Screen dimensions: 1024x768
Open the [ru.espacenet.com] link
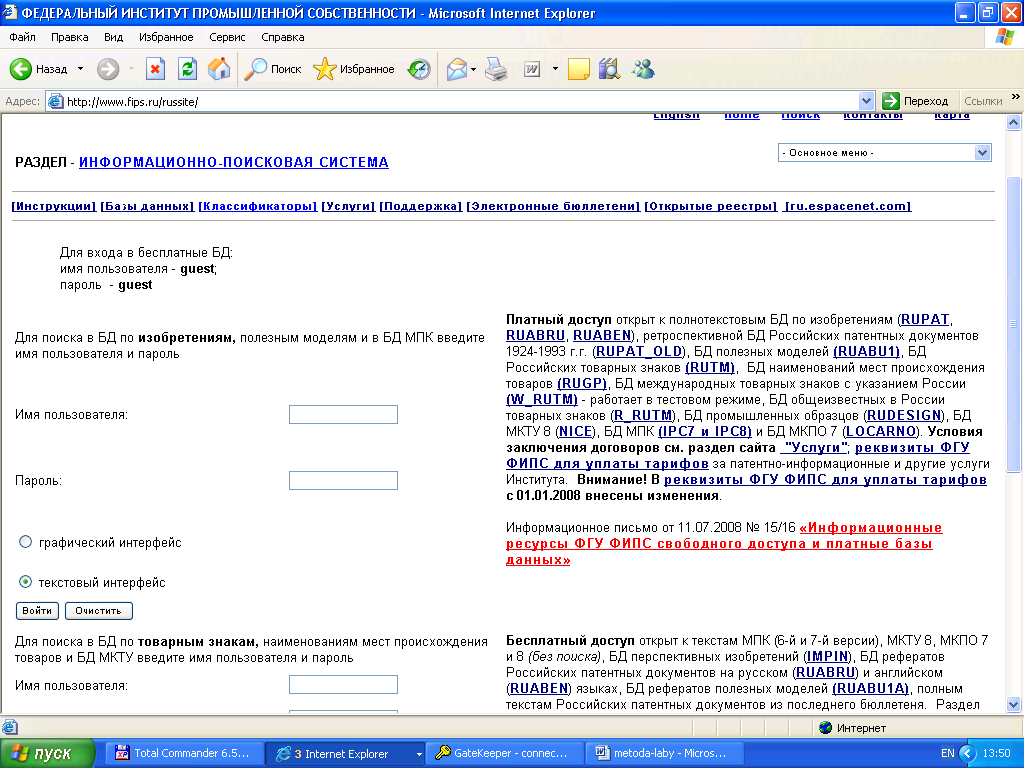point(847,206)
